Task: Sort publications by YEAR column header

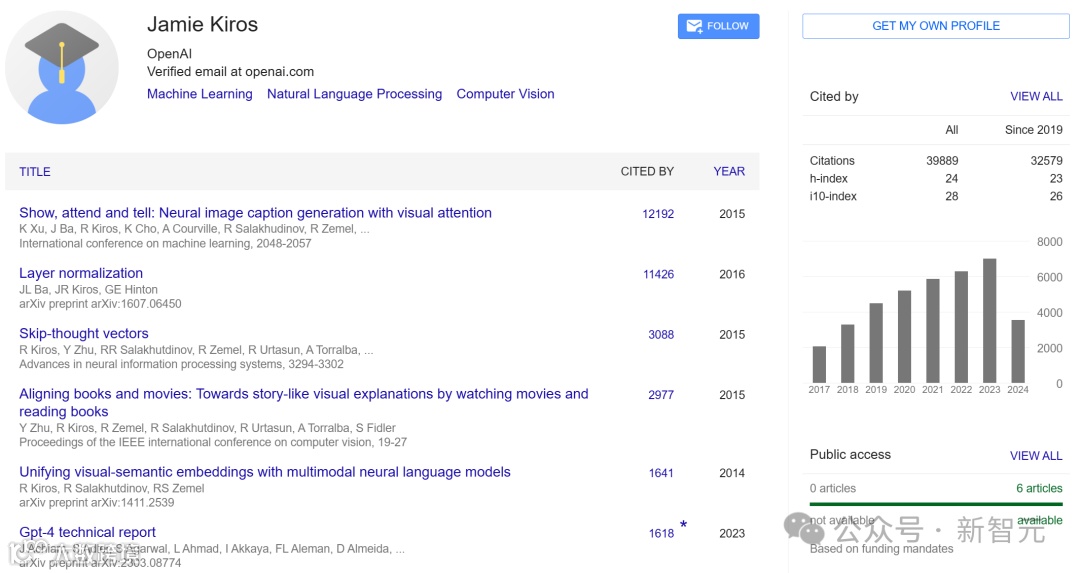Action: 729,172
